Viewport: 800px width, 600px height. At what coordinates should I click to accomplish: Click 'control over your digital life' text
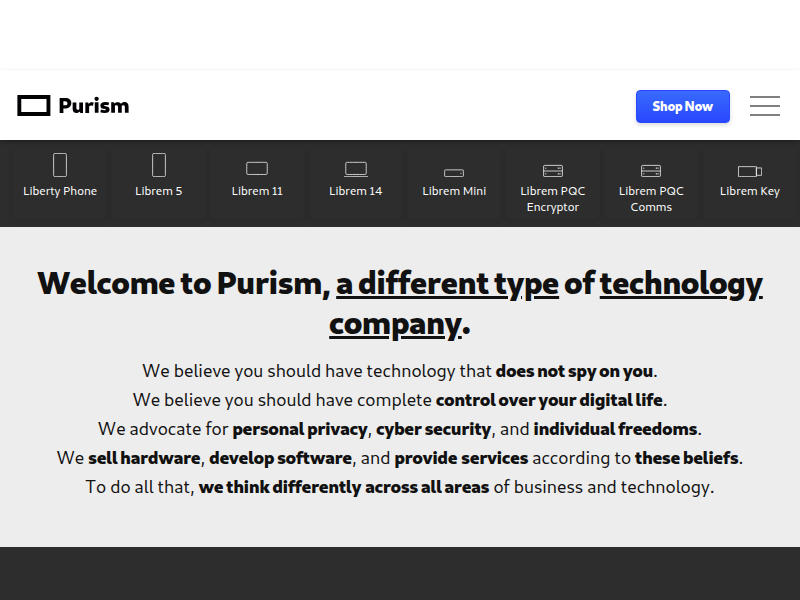[549, 401]
